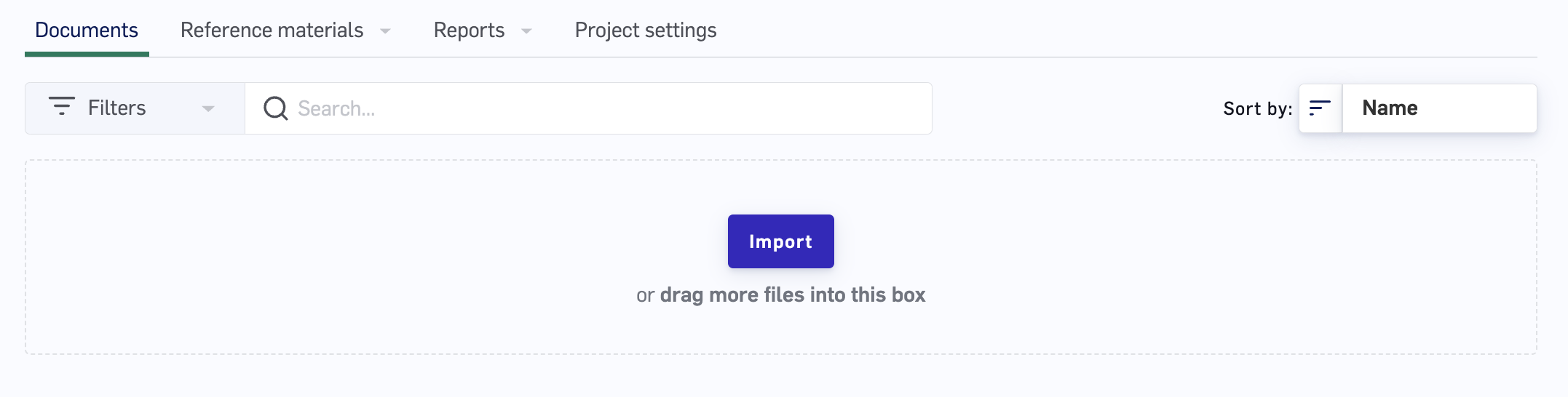
Task: Click the 'drag more files into this box' text
Action: 792,294
